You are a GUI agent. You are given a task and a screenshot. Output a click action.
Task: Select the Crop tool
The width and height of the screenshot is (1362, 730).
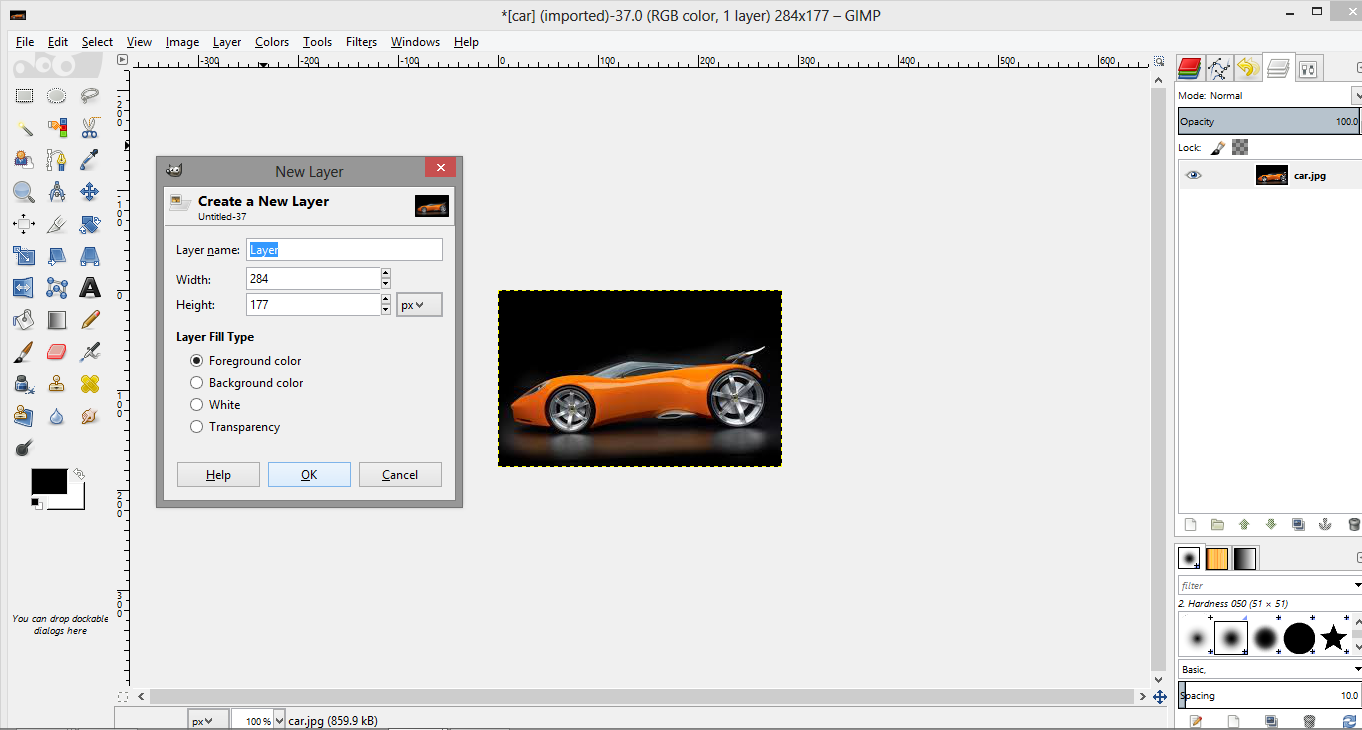click(x=57, y=224)
